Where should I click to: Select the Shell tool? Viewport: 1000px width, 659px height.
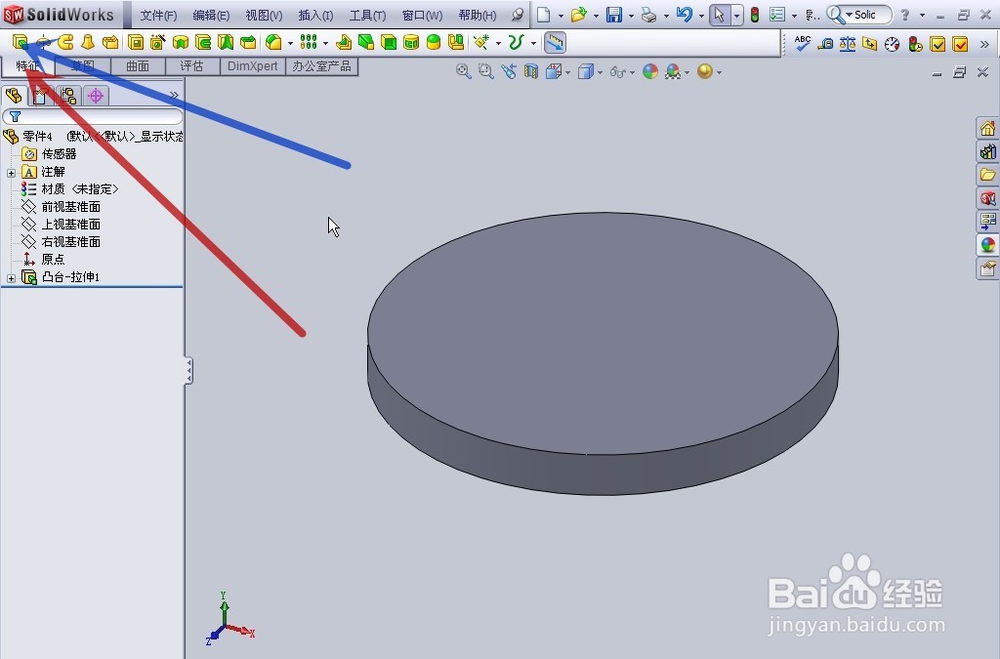pos(388,42)
